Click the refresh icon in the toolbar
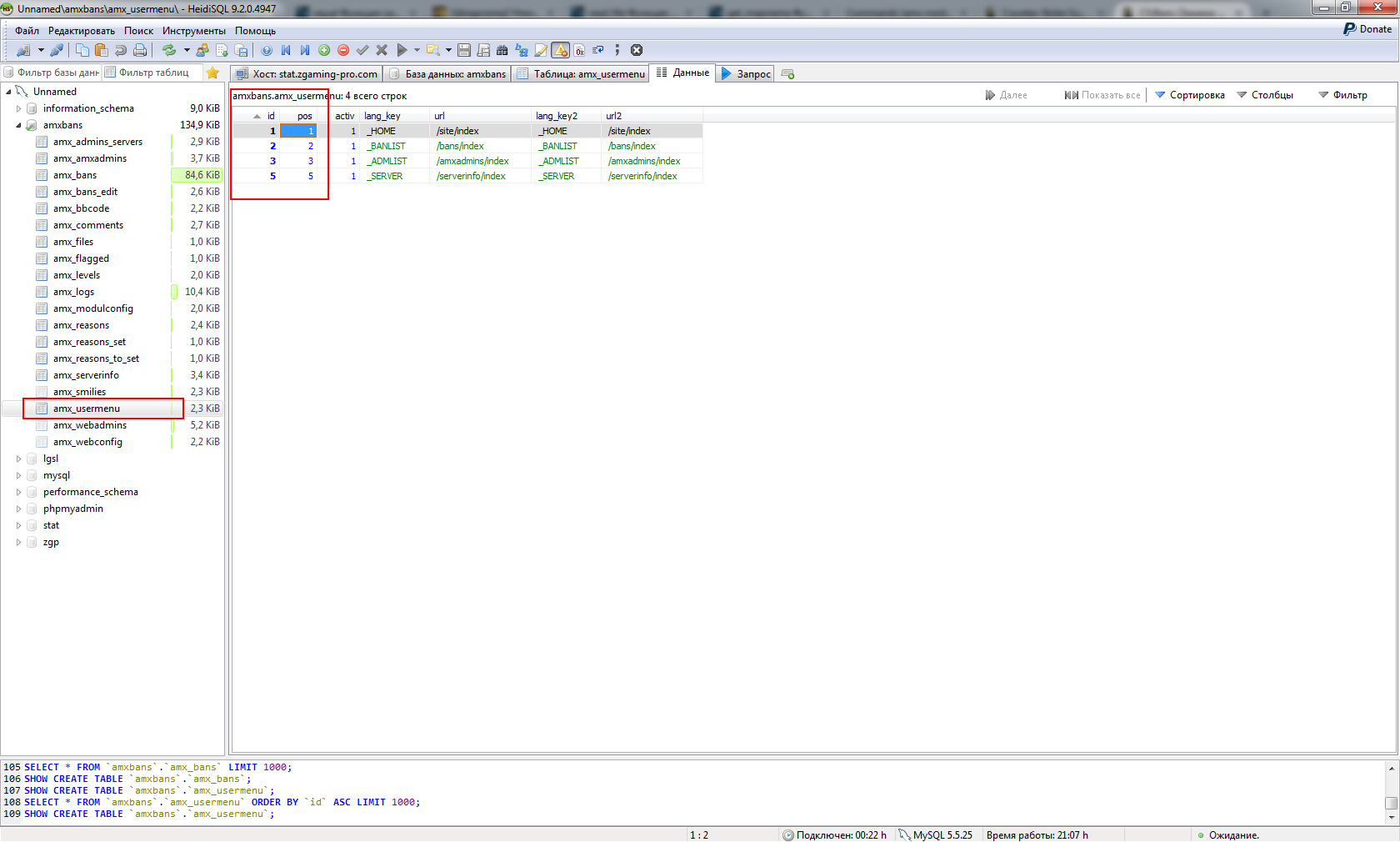The height and width of the screenshot is (842, 1400). coord(169,50)
